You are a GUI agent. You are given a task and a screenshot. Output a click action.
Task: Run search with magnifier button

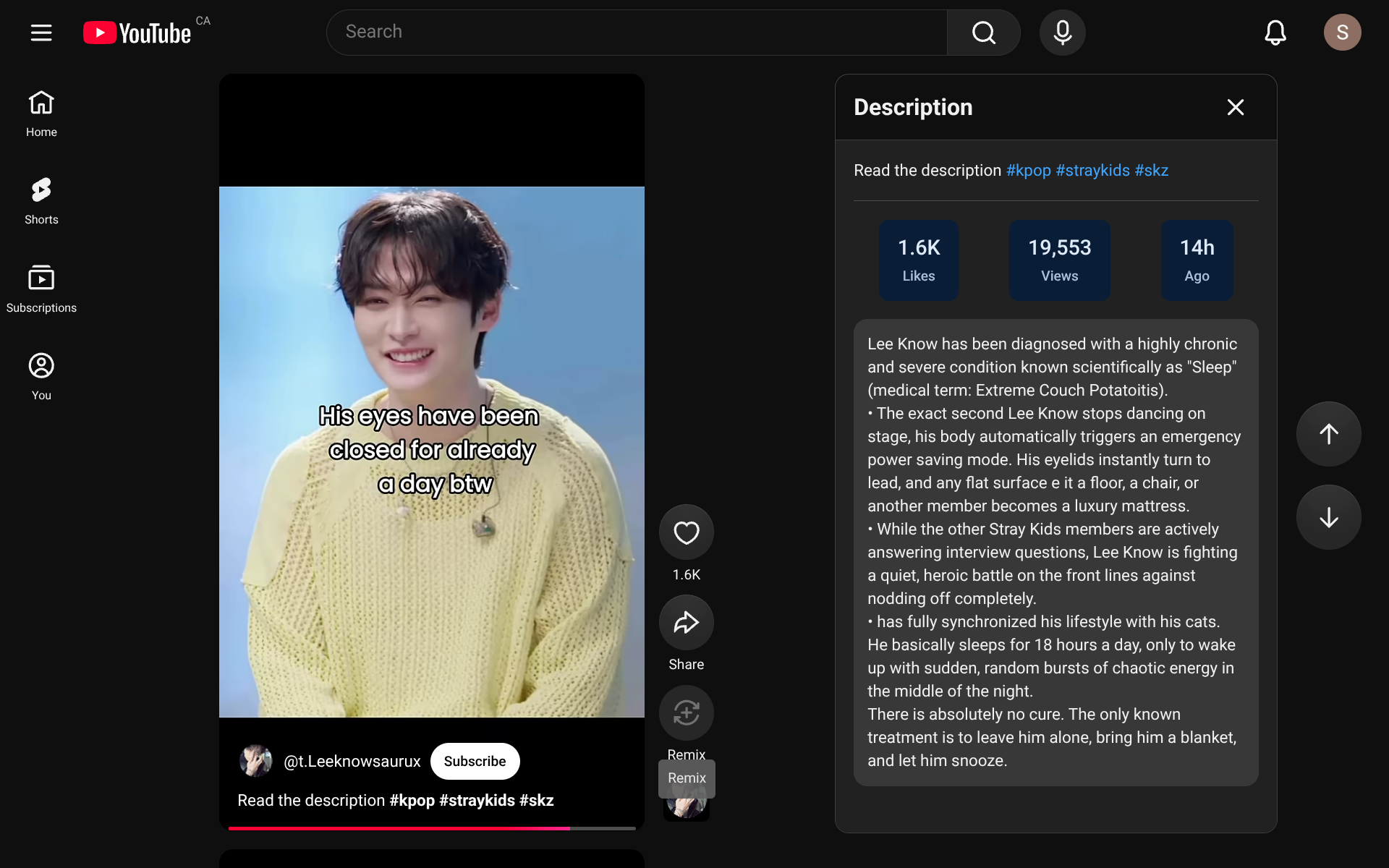[x=983, y=33]
